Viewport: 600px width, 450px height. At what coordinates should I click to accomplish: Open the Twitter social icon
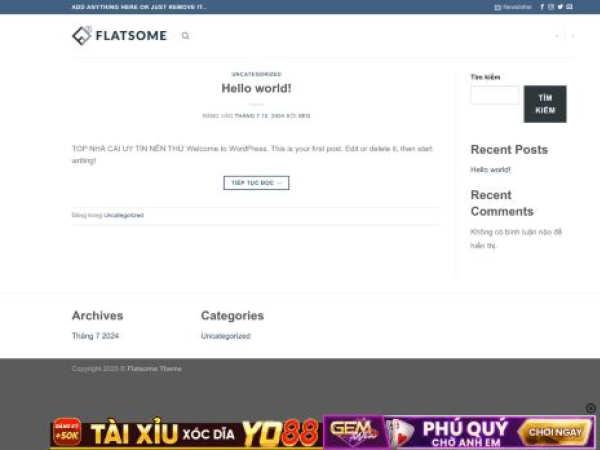point(560,7)
